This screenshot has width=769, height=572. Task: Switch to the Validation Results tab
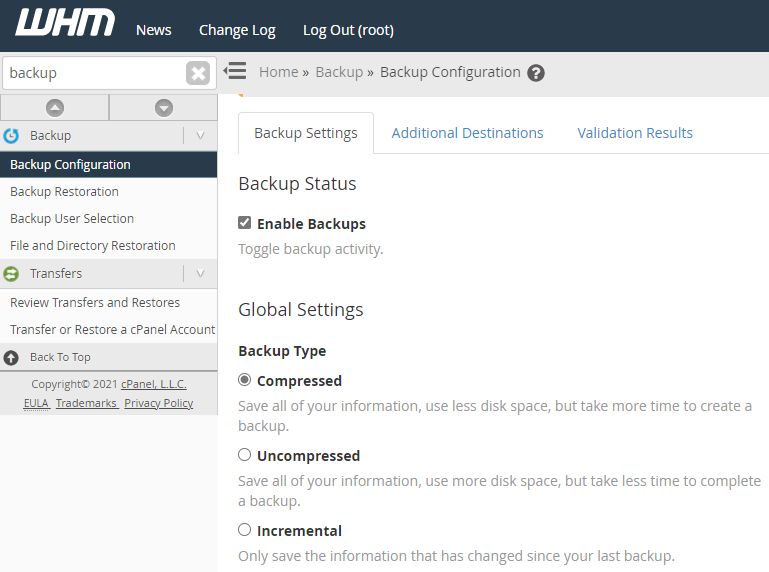[635, 133]
